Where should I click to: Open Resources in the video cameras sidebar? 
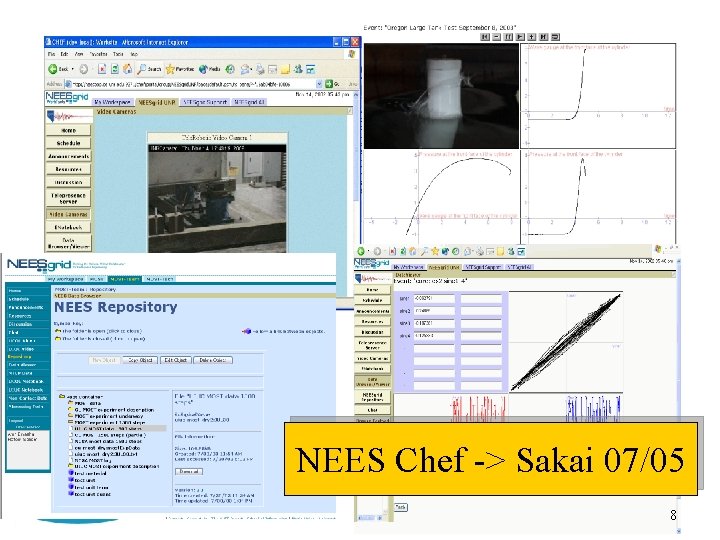click(68, 169)
